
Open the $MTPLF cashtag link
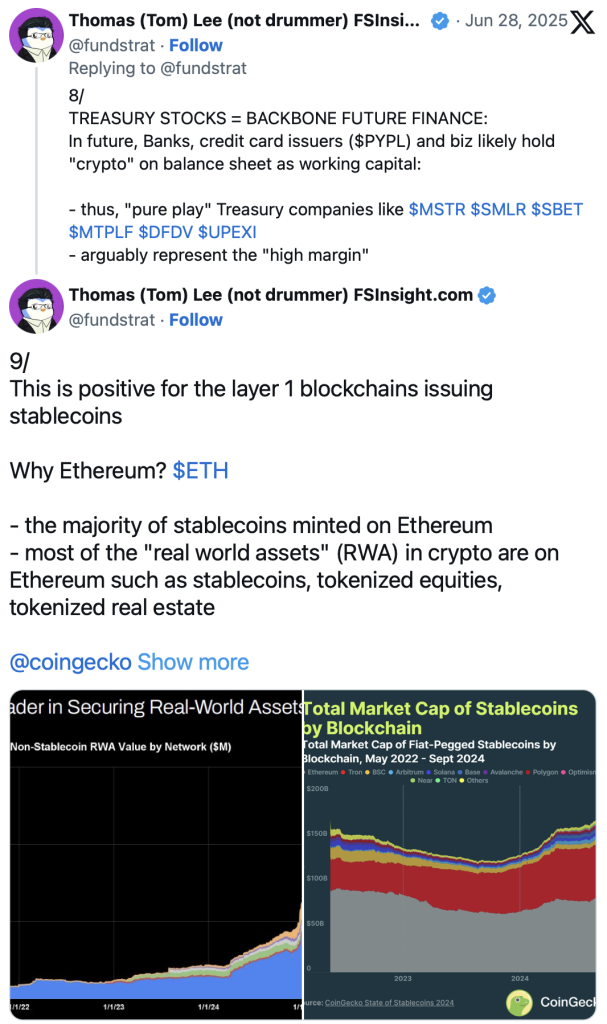click(x=101, y=232)
